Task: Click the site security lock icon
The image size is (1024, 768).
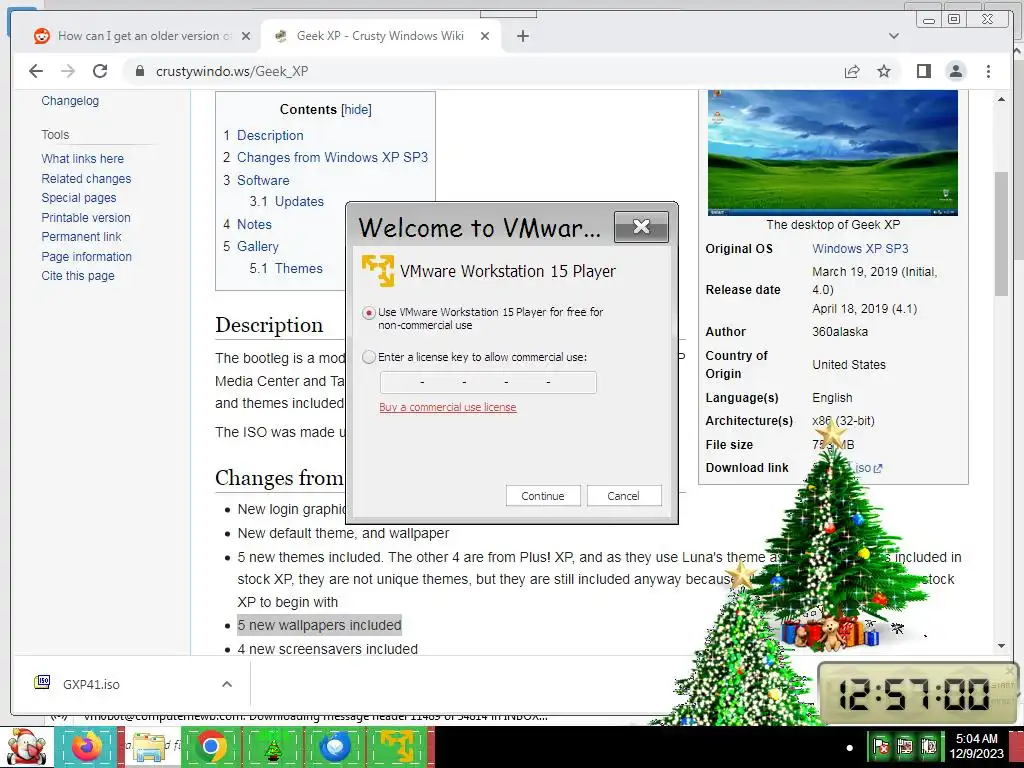Action: pos(139,71)
